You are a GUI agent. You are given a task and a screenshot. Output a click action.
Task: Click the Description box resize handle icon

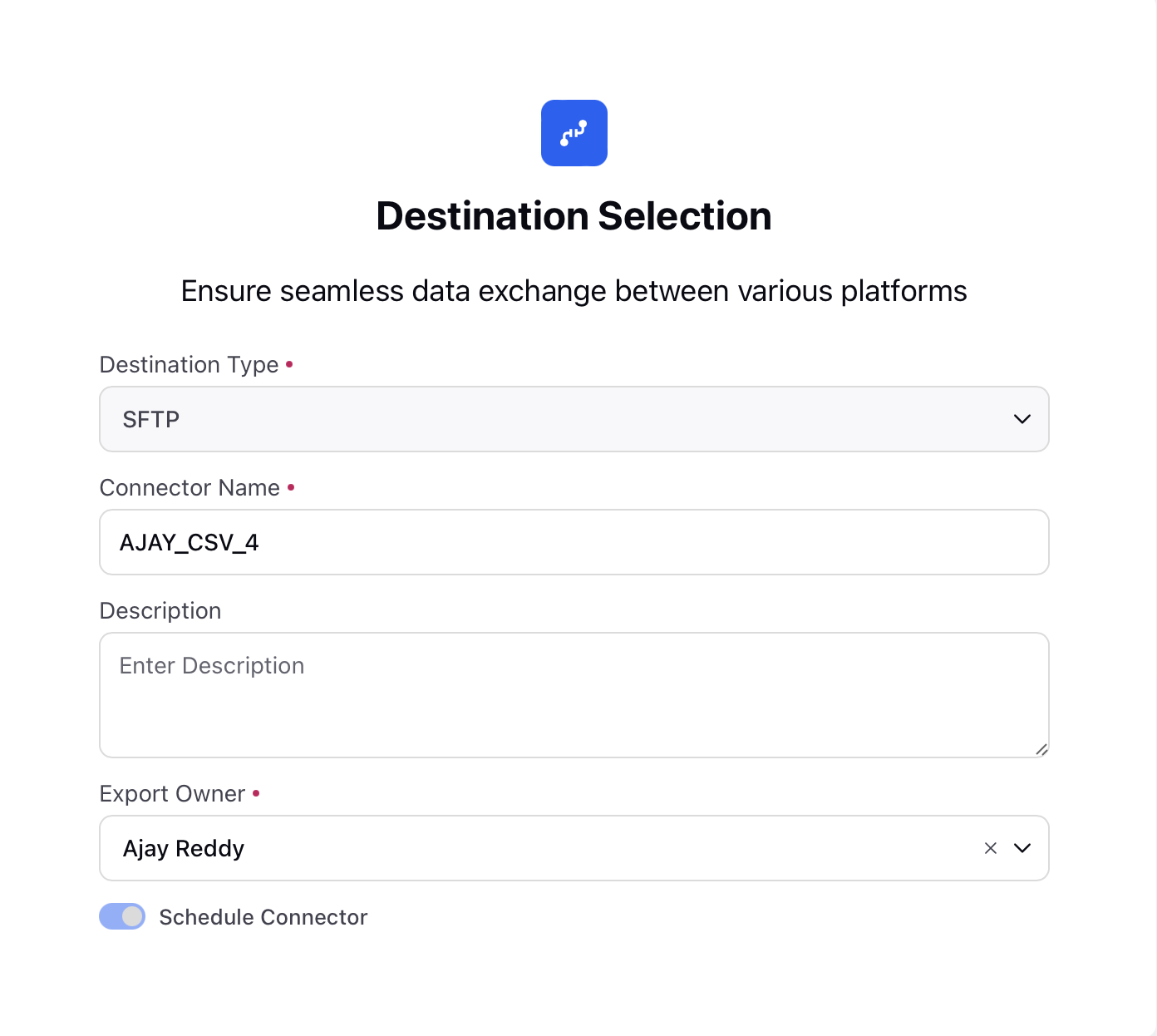1041,749
